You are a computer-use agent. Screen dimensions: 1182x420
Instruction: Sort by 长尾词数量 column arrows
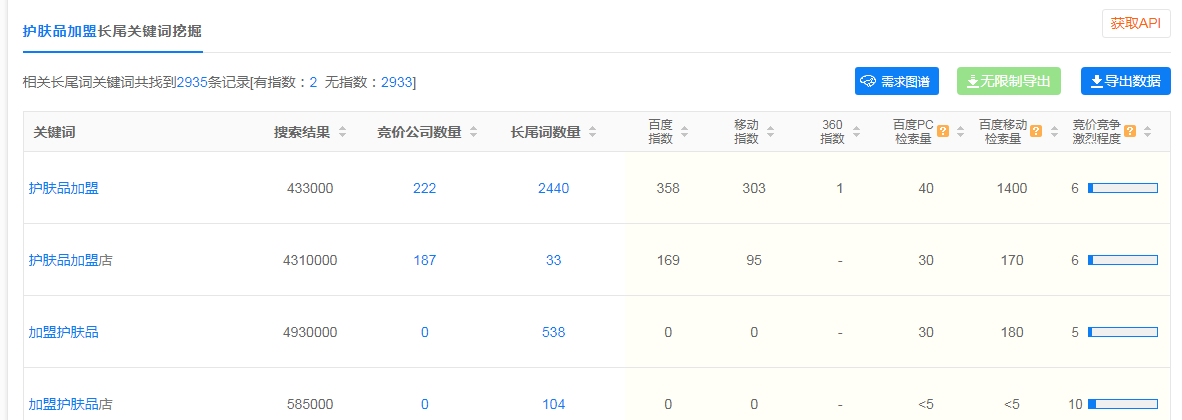(x=593, y=132)
